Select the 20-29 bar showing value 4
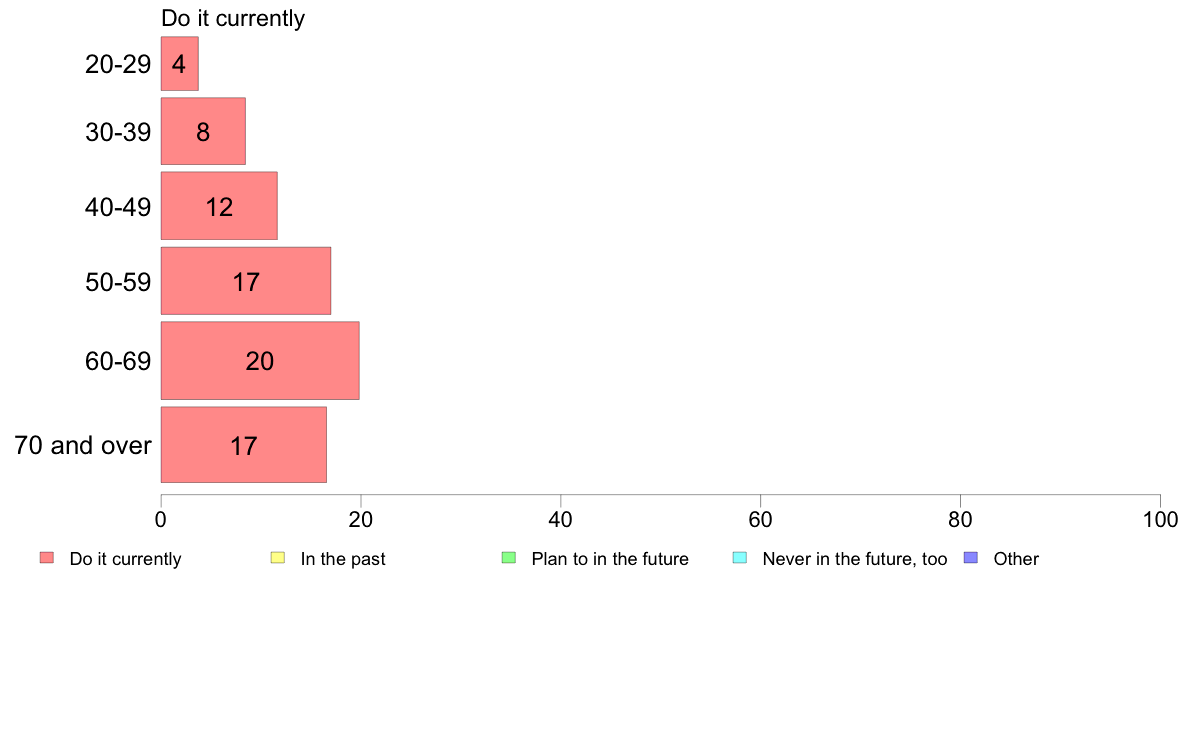Viewport: 1188px width, 736px height. (180, 64)
